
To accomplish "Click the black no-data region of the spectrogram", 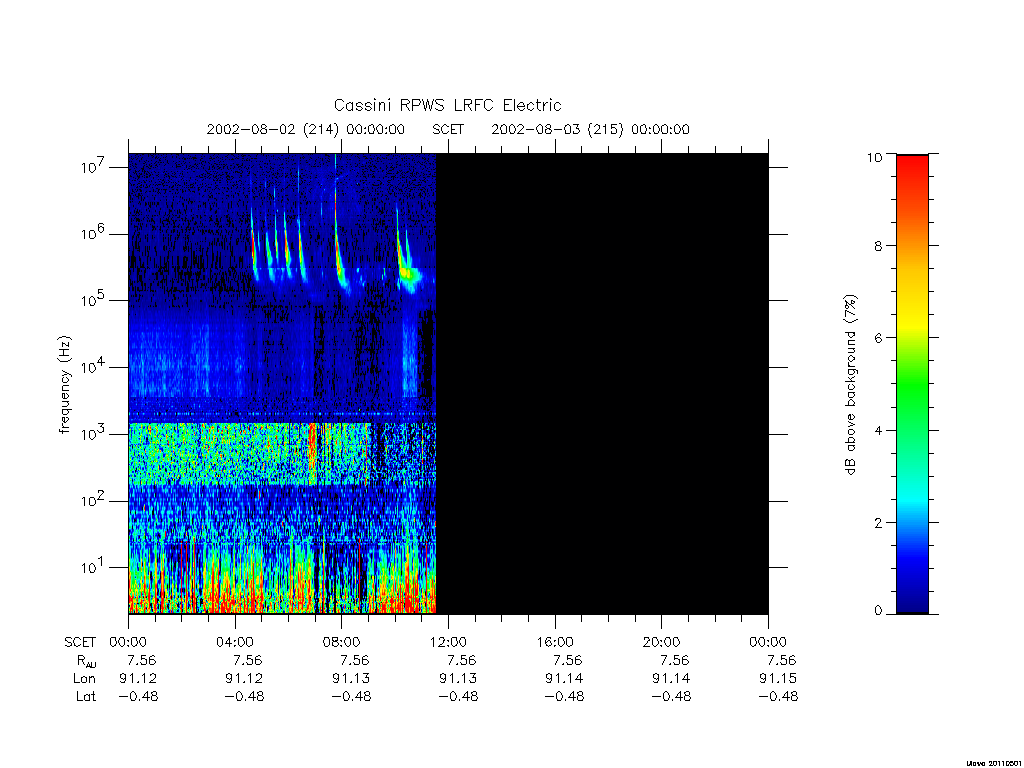I will tap(602, 384).
